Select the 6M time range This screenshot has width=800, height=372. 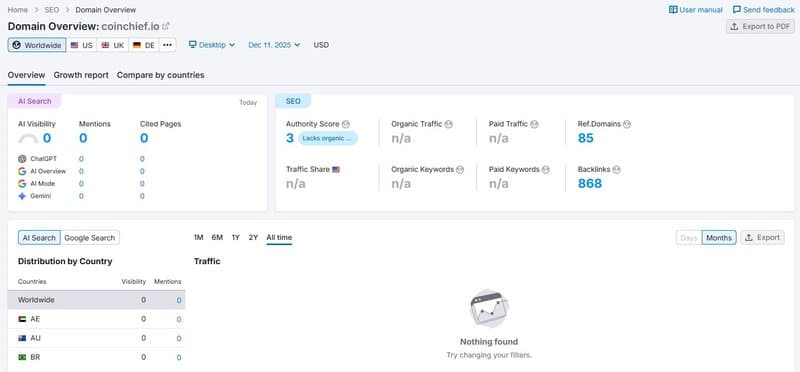tap(217, 237)
